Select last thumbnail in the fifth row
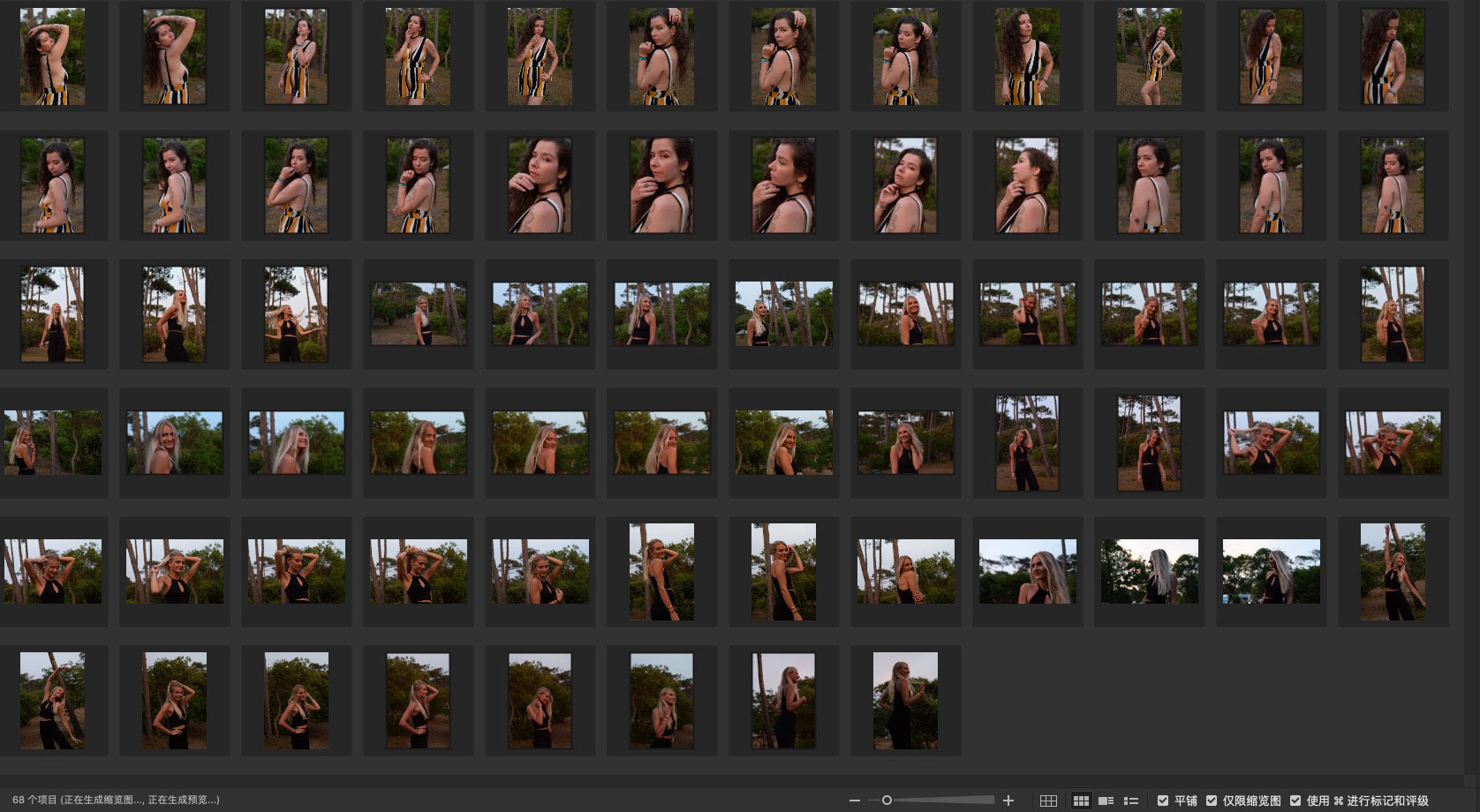Screen dimensions: 1480x812 click(1393, 572)
